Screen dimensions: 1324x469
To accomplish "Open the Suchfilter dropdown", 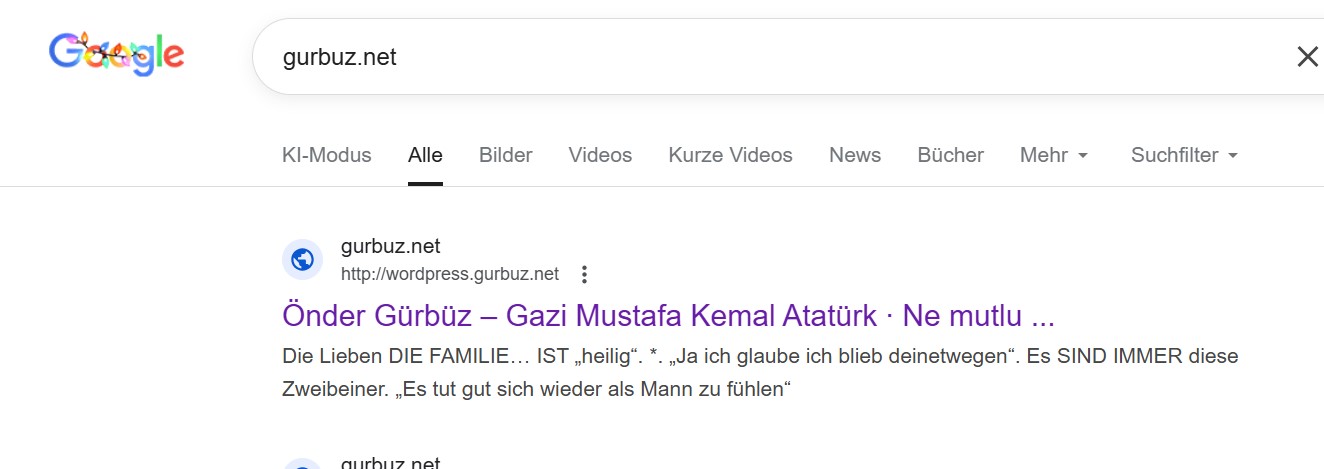I will point(1184,155).
